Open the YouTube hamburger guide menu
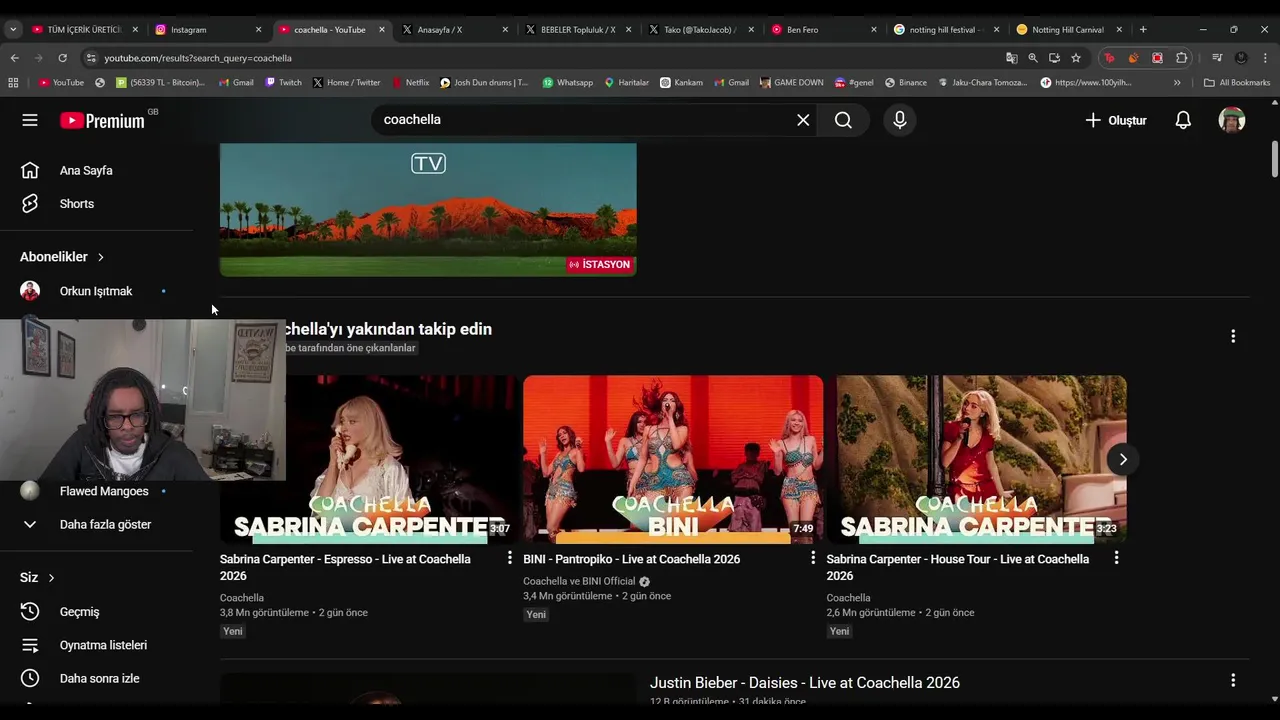The width and height of the screenshot is (1280, 720). 30,120
